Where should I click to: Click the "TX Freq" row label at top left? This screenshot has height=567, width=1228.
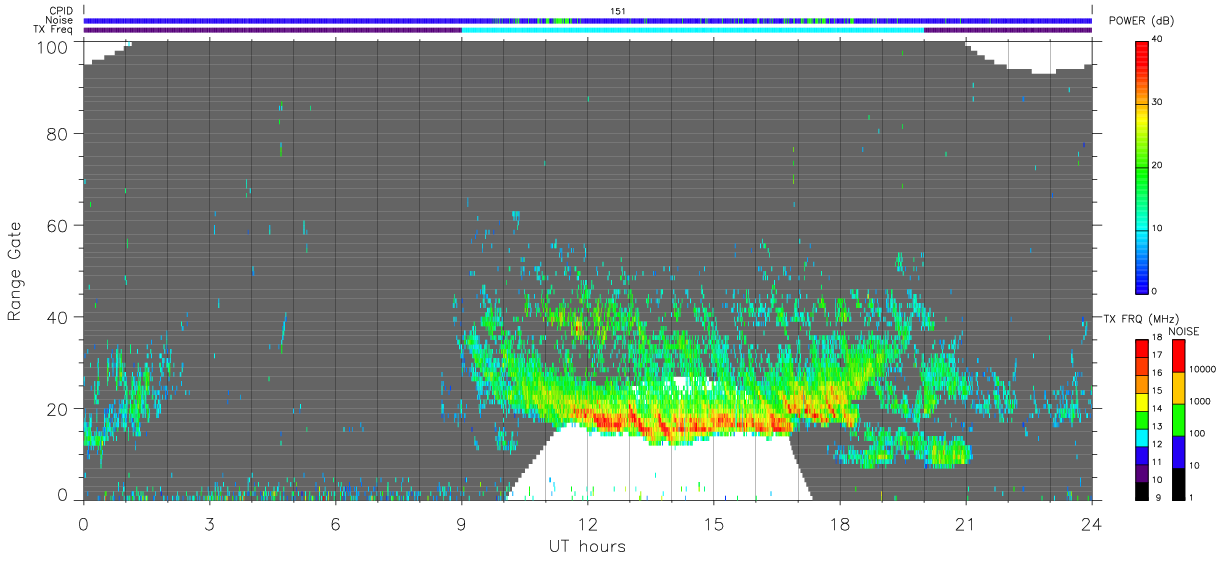(55, 29)
